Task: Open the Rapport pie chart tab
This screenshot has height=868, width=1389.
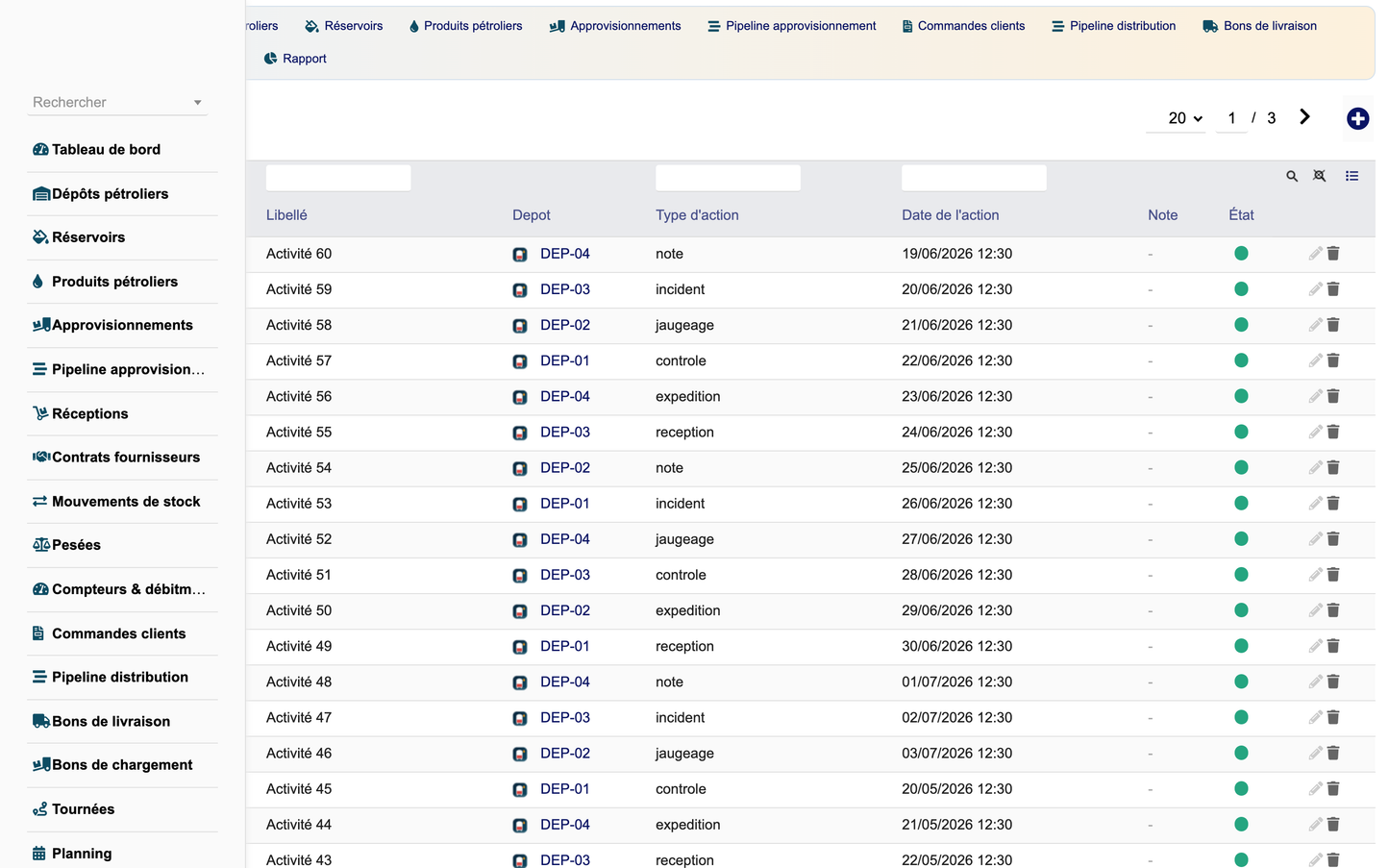Action: pos(295,59)
